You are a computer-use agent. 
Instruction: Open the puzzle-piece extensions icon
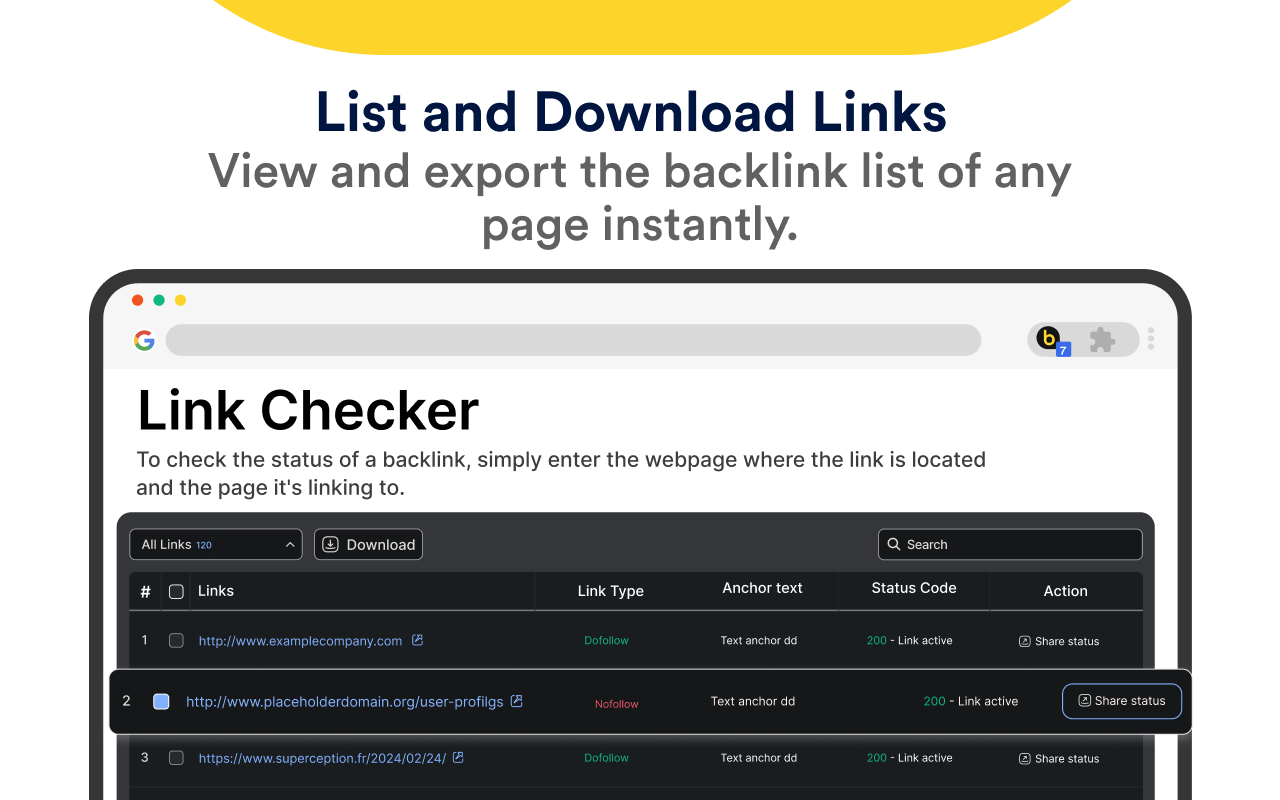tap(1102, 341)
